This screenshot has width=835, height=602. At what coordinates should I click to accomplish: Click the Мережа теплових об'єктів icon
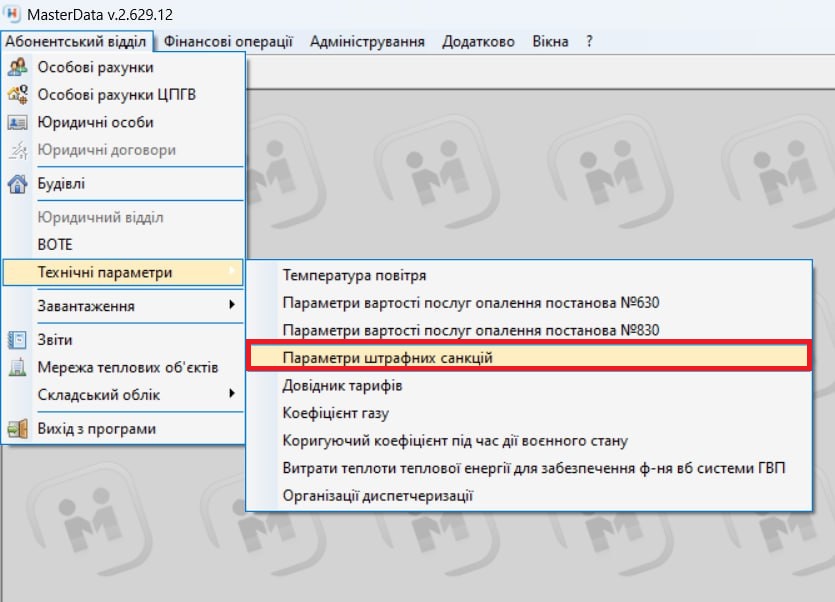point(18,367)
